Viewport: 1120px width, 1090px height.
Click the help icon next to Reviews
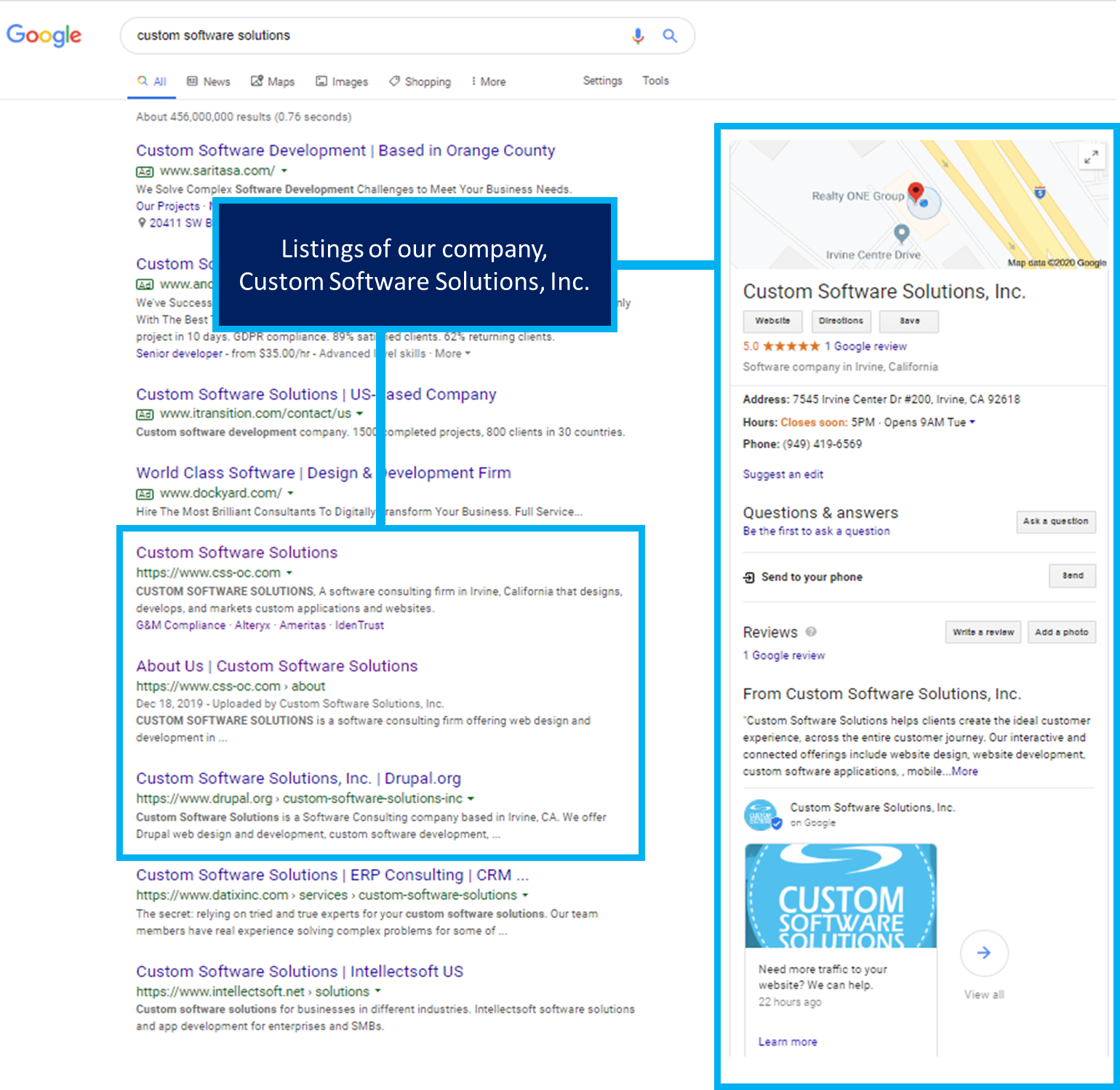coord(811,632)
